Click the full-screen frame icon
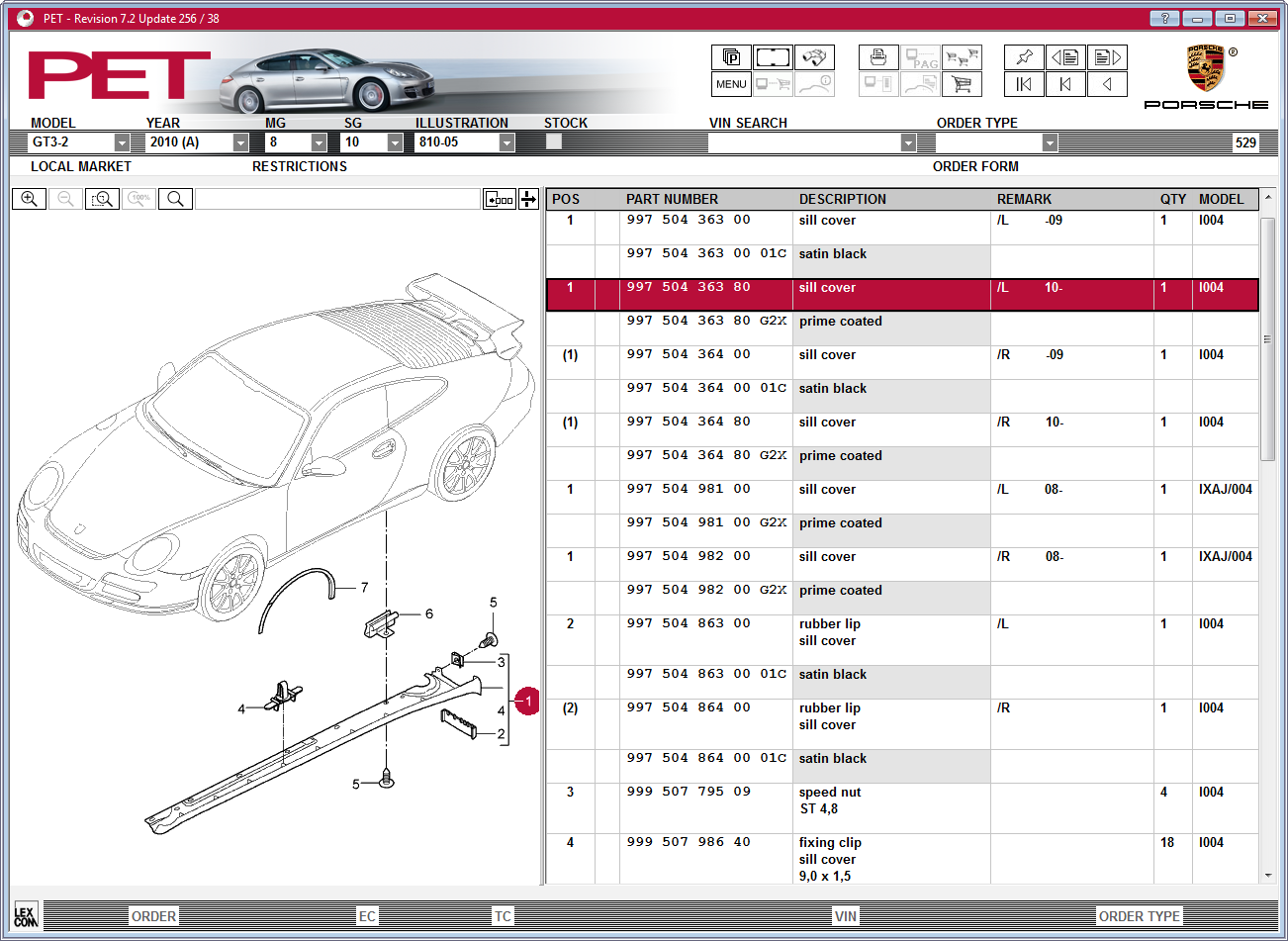Image resolution: width=1288 pixels, height=941 pixels. 773,57
